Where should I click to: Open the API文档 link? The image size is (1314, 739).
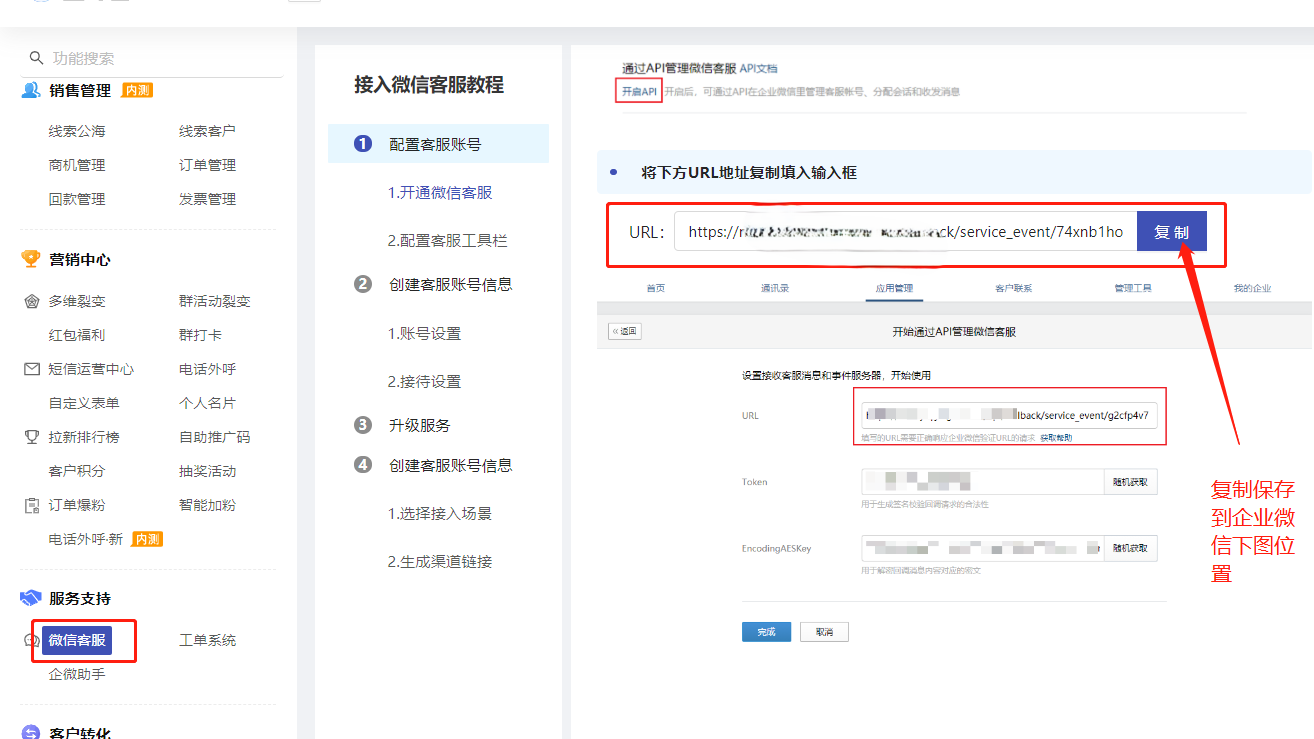tap(758, 68)
